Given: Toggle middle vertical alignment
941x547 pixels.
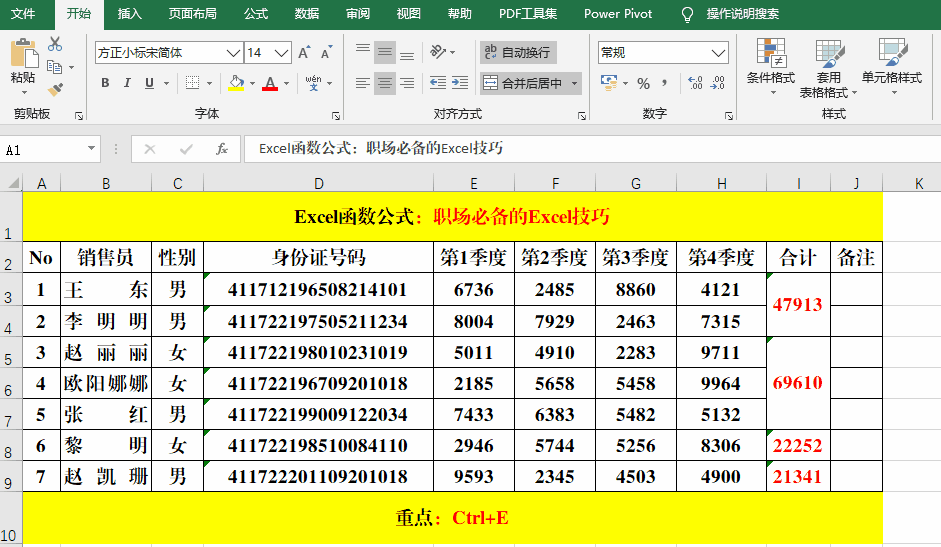Looking at the screenshot, I should point(385,52).
